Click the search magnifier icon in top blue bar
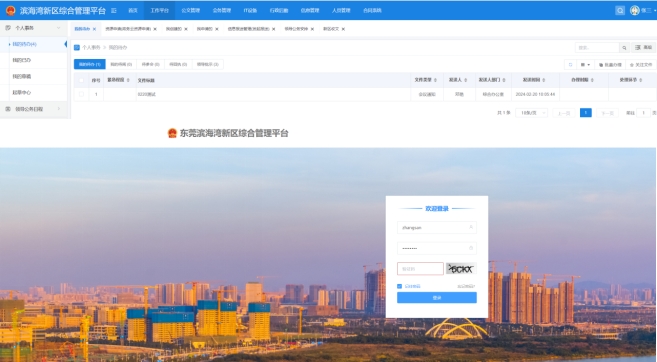Viewport: 657px width, 362px height. pyautogui.click(x=620, y=10)
